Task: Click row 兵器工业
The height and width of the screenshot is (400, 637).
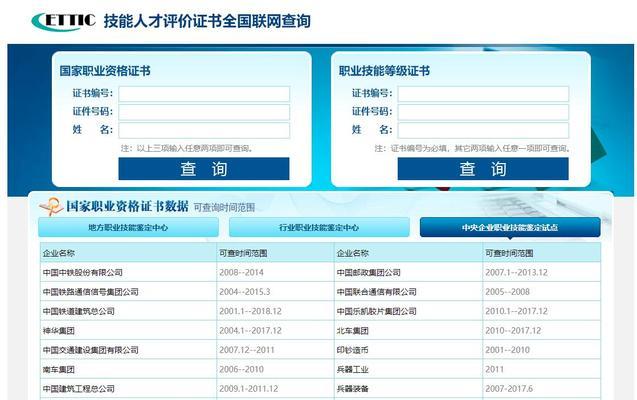Action: (353, 370)
